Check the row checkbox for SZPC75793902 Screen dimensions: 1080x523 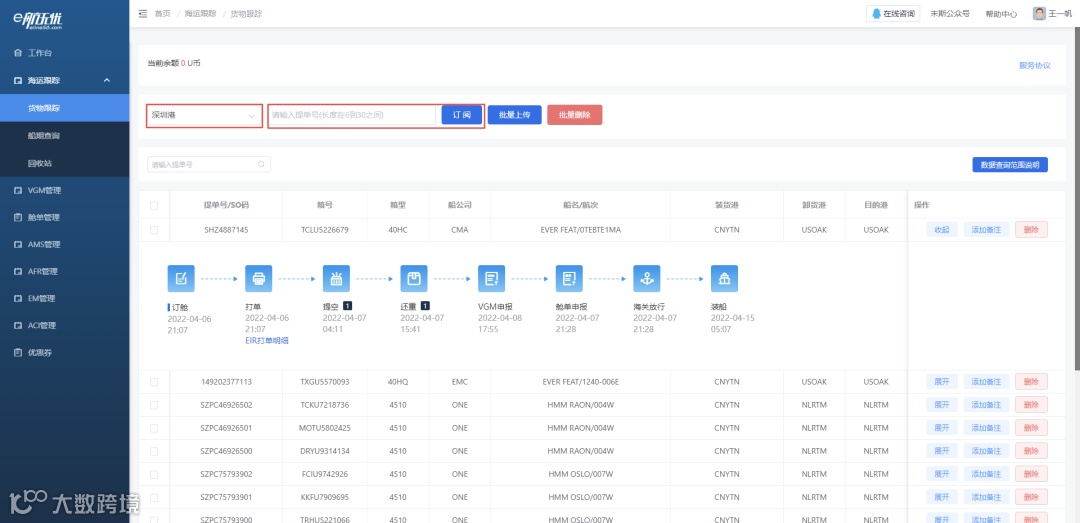[154, 474]
